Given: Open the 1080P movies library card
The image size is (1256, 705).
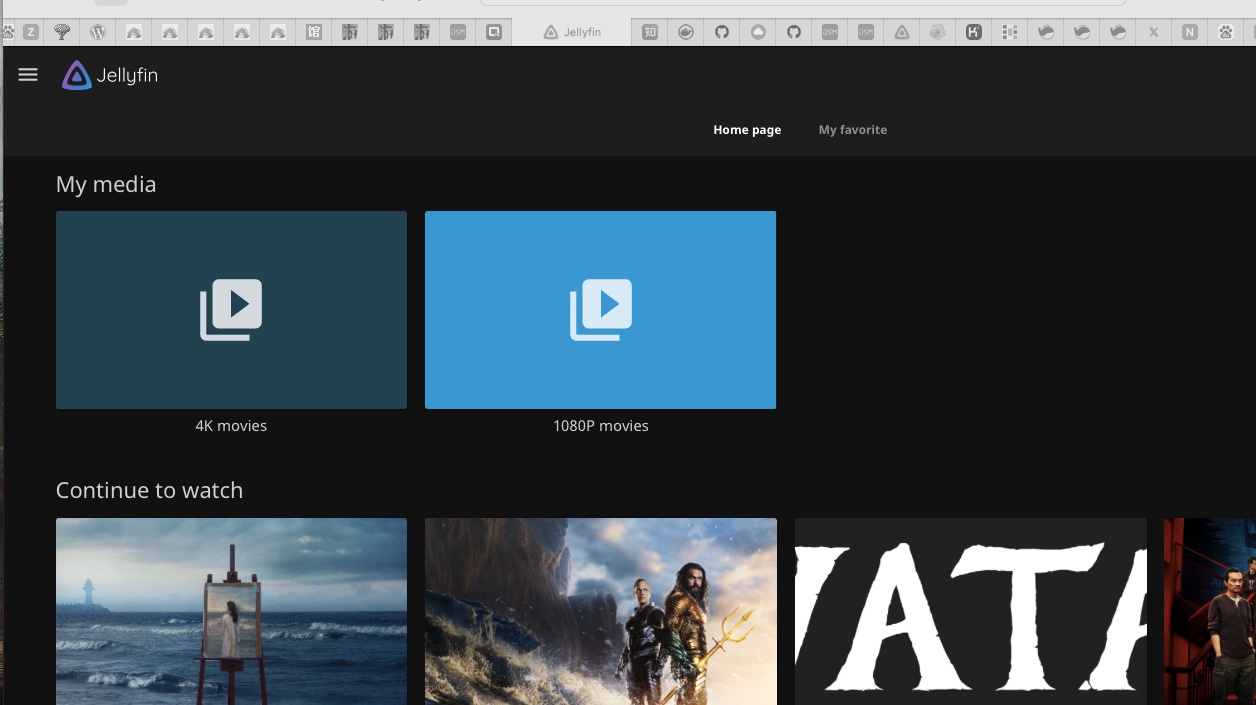Looking at the screenshot, I should point(600,310).
